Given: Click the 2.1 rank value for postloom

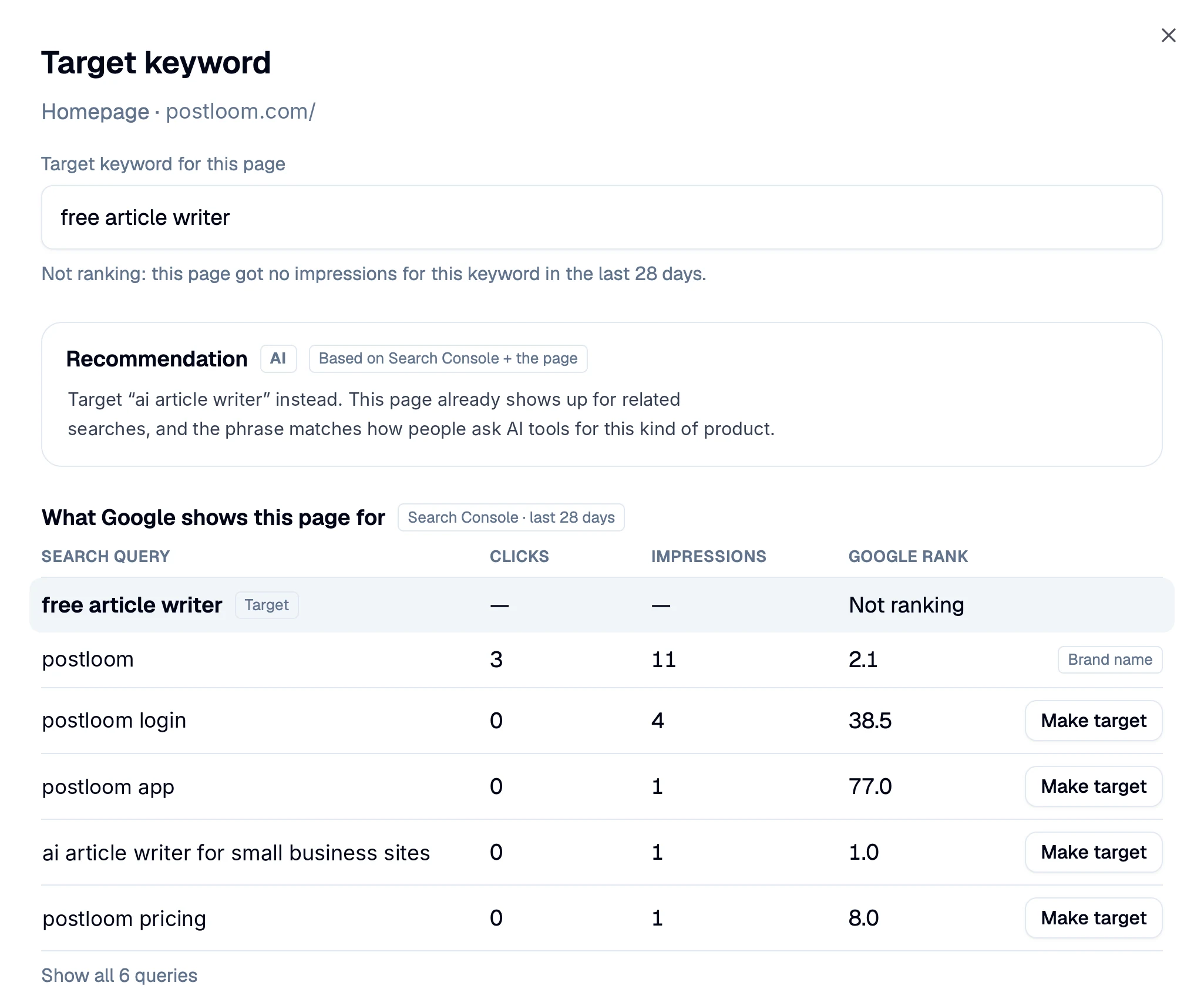Looking at the screenshot, I should [863, 660].
